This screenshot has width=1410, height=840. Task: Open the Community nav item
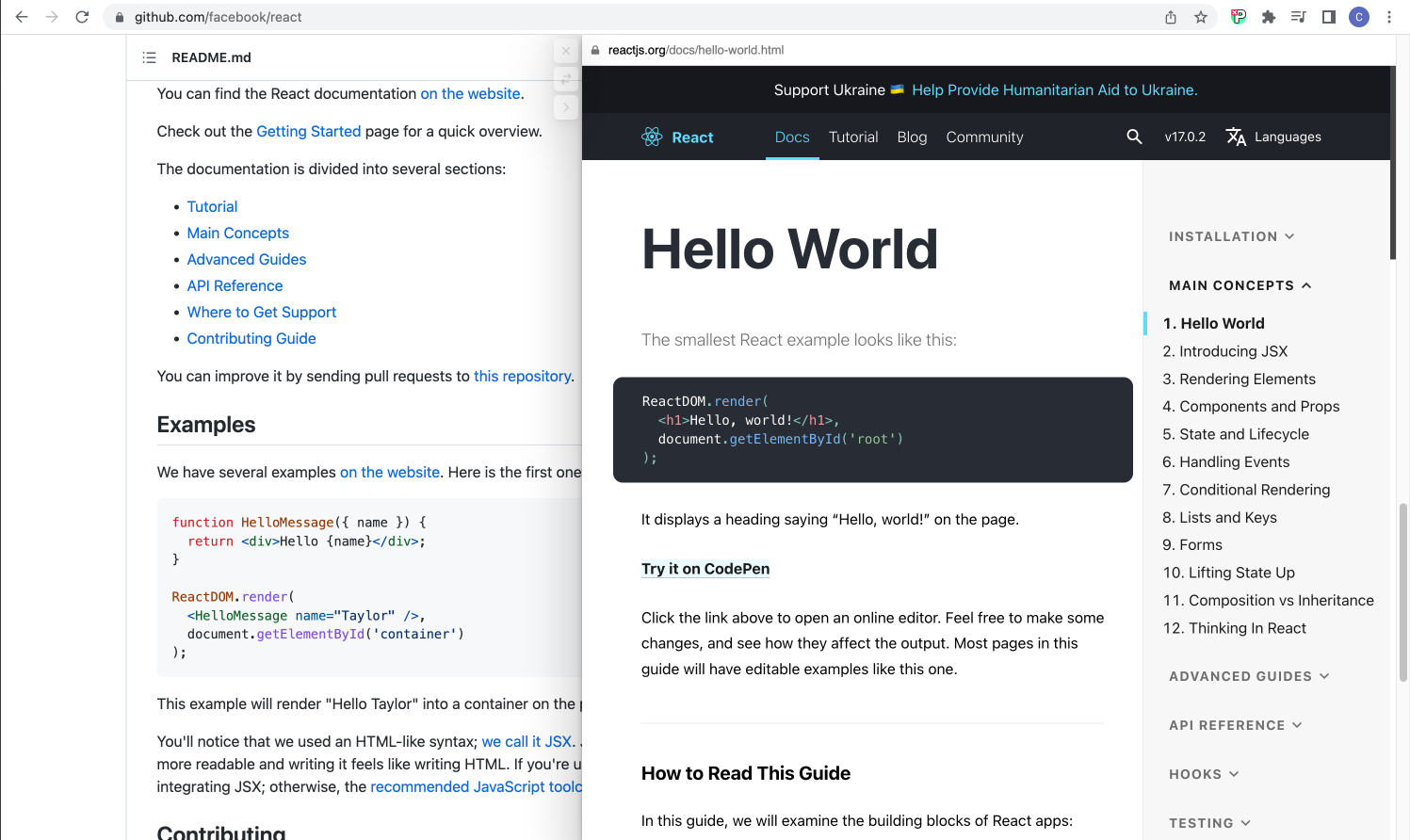coord(984,137)
